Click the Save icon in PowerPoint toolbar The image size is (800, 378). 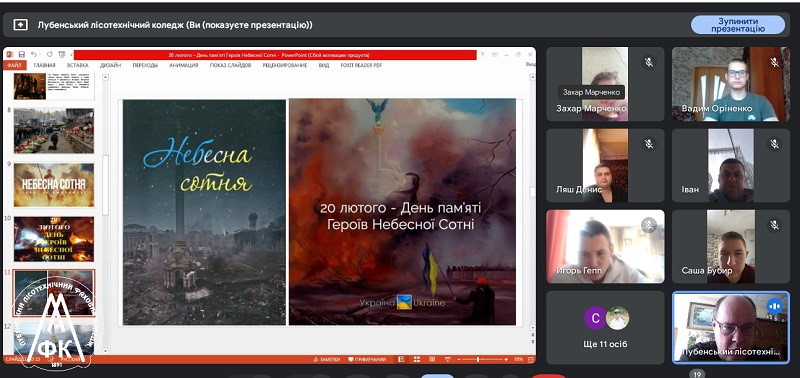tap(21, 54)
